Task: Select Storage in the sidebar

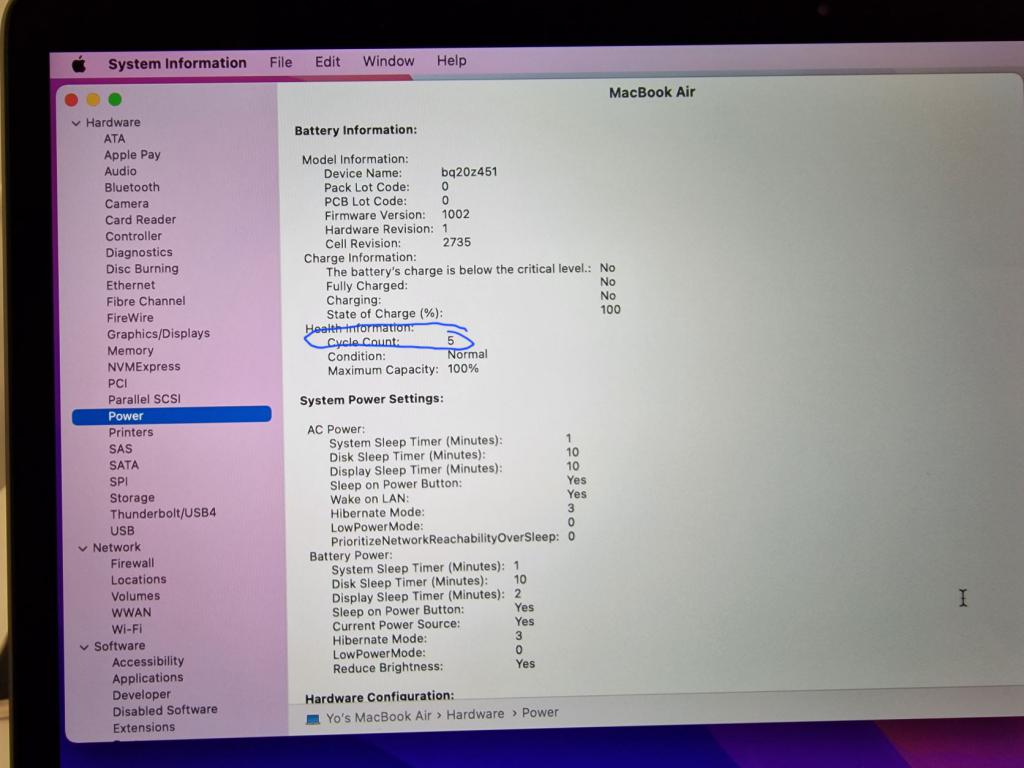Action: pos(132,498)
